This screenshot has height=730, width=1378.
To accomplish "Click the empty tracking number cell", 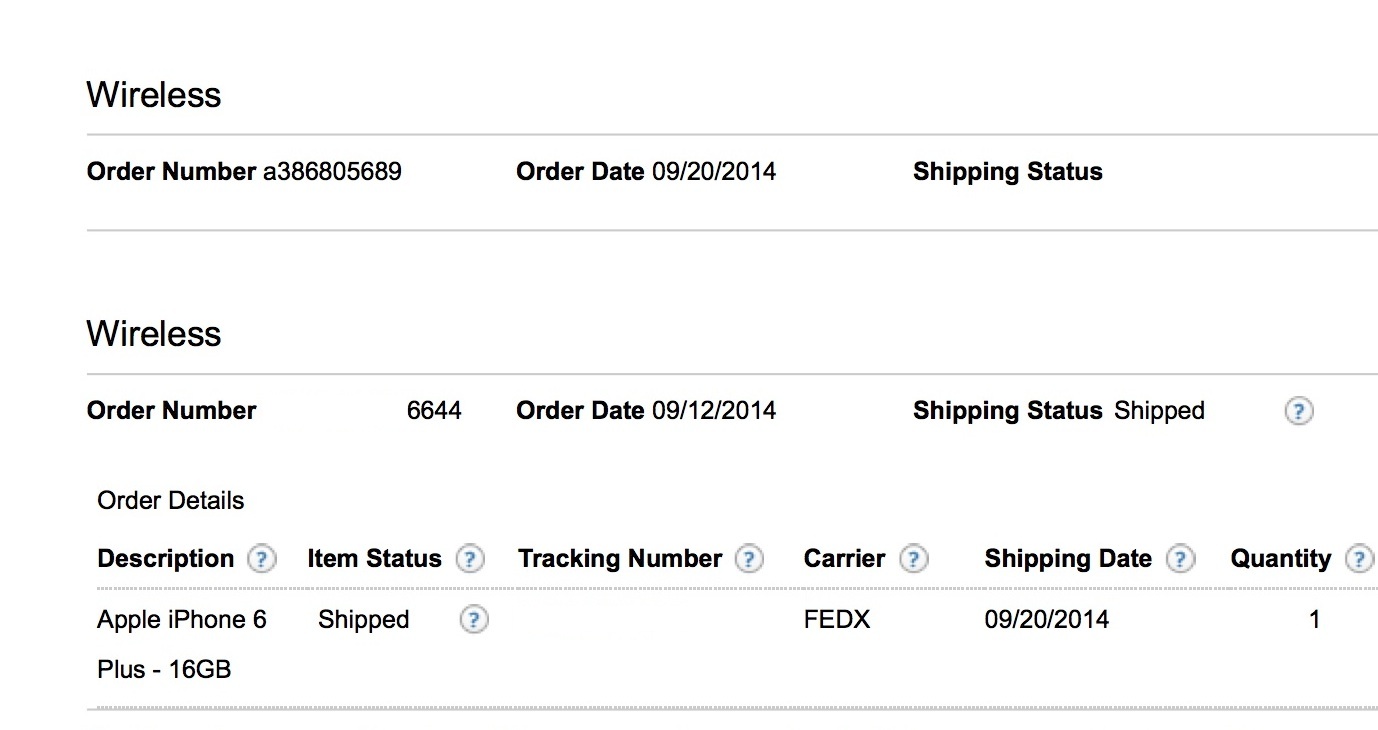I will (x=640, y=620).
